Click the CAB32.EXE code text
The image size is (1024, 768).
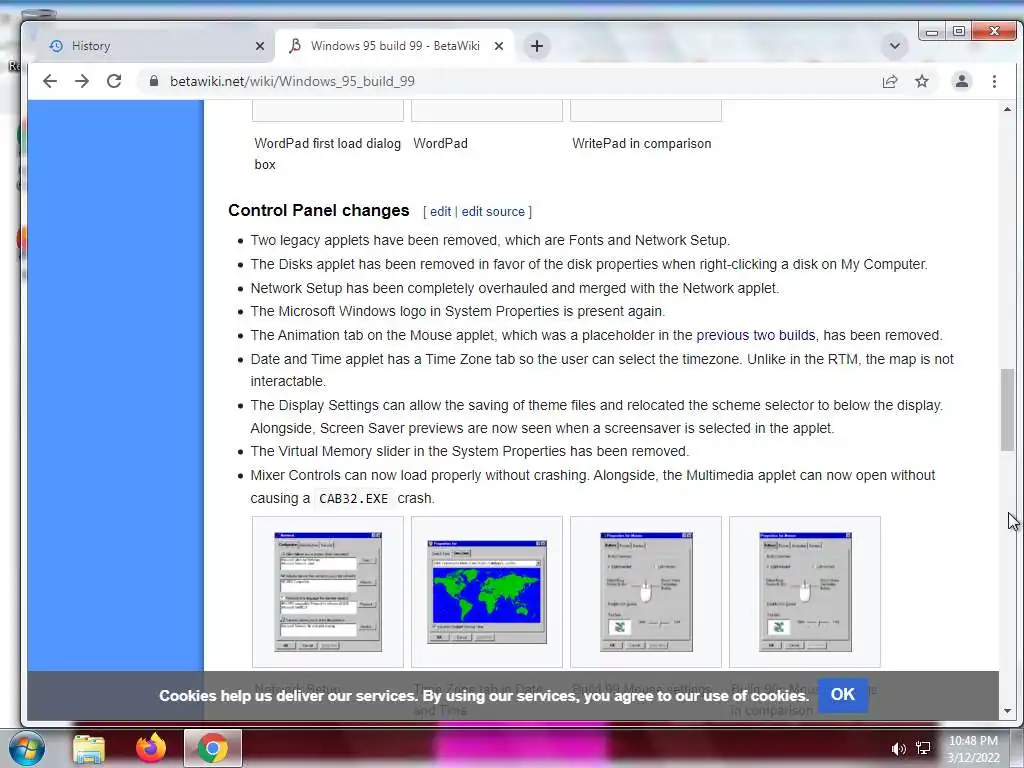tap(353, 498)
